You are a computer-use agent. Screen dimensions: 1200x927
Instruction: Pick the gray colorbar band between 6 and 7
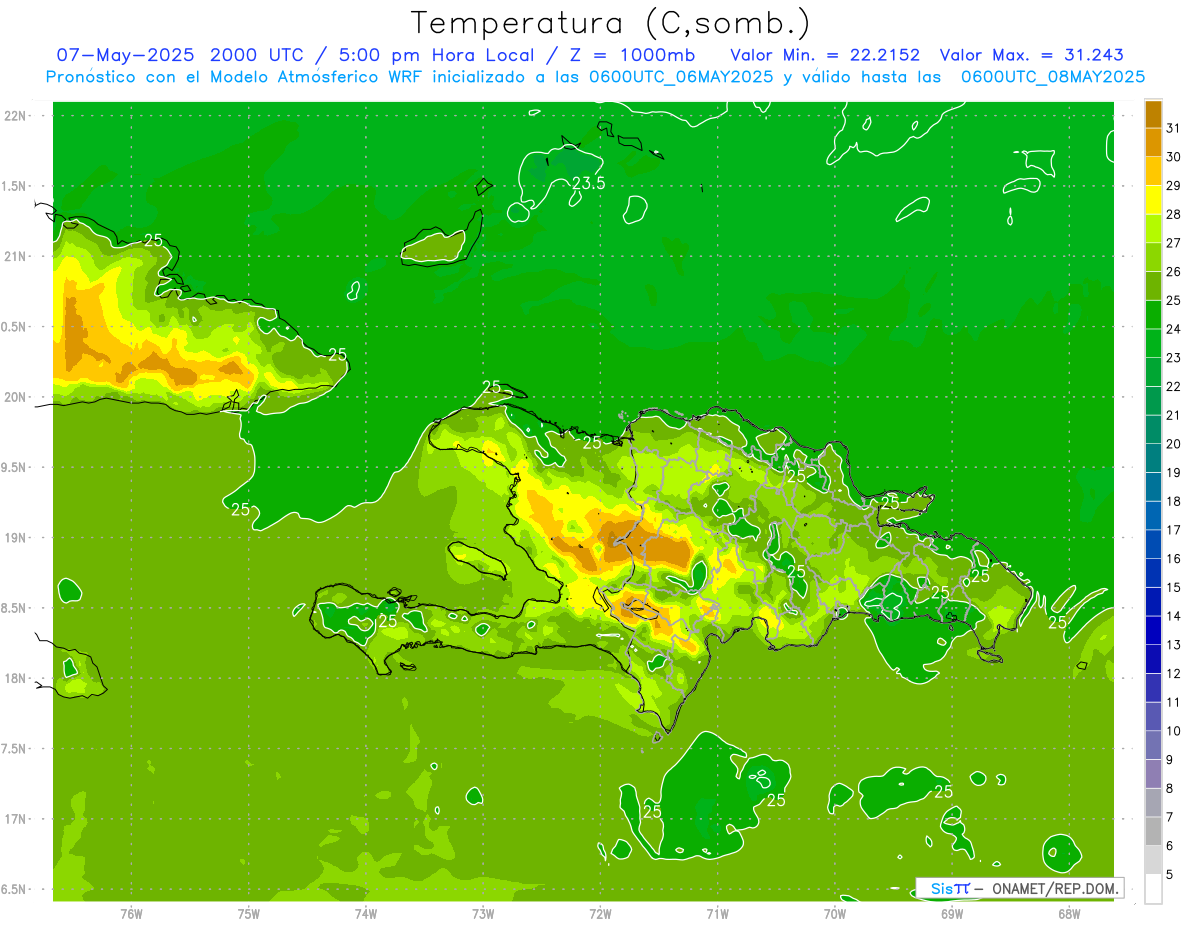1153,831
